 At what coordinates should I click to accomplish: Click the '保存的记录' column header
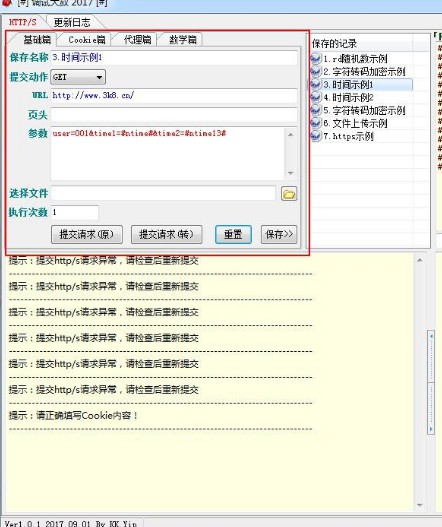pyautogui.click(x=361, y=43)
